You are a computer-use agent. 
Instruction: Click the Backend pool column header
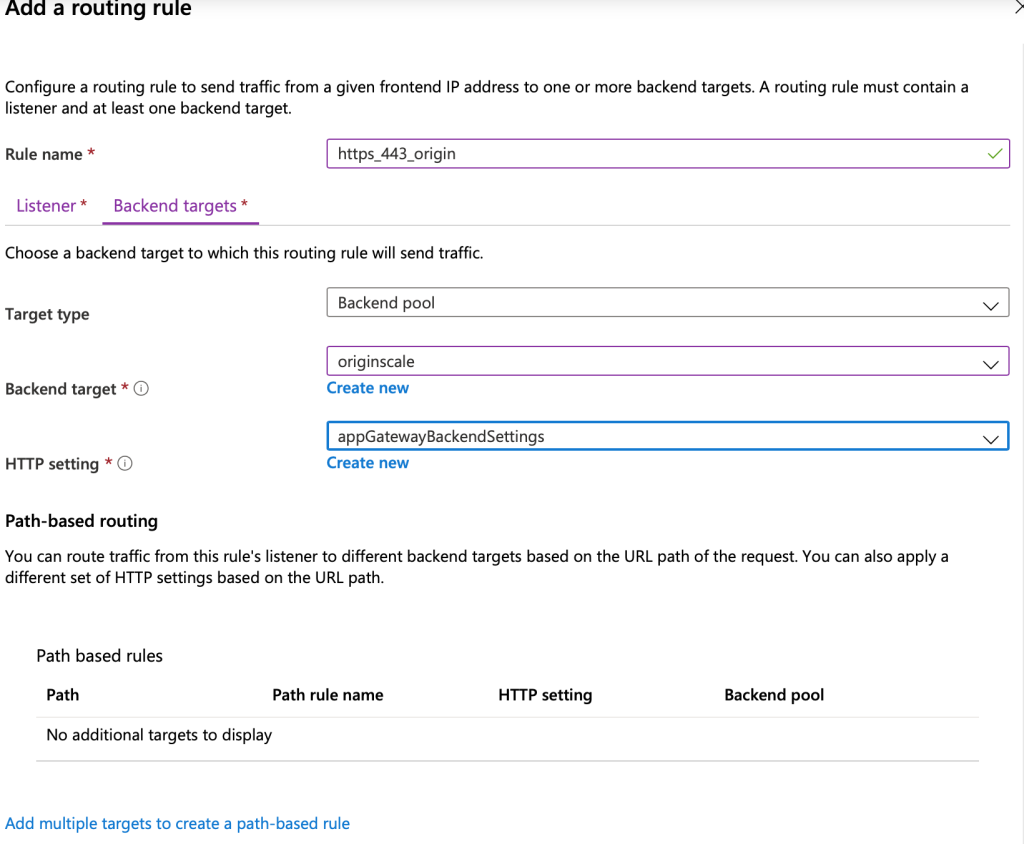[774, 695]
